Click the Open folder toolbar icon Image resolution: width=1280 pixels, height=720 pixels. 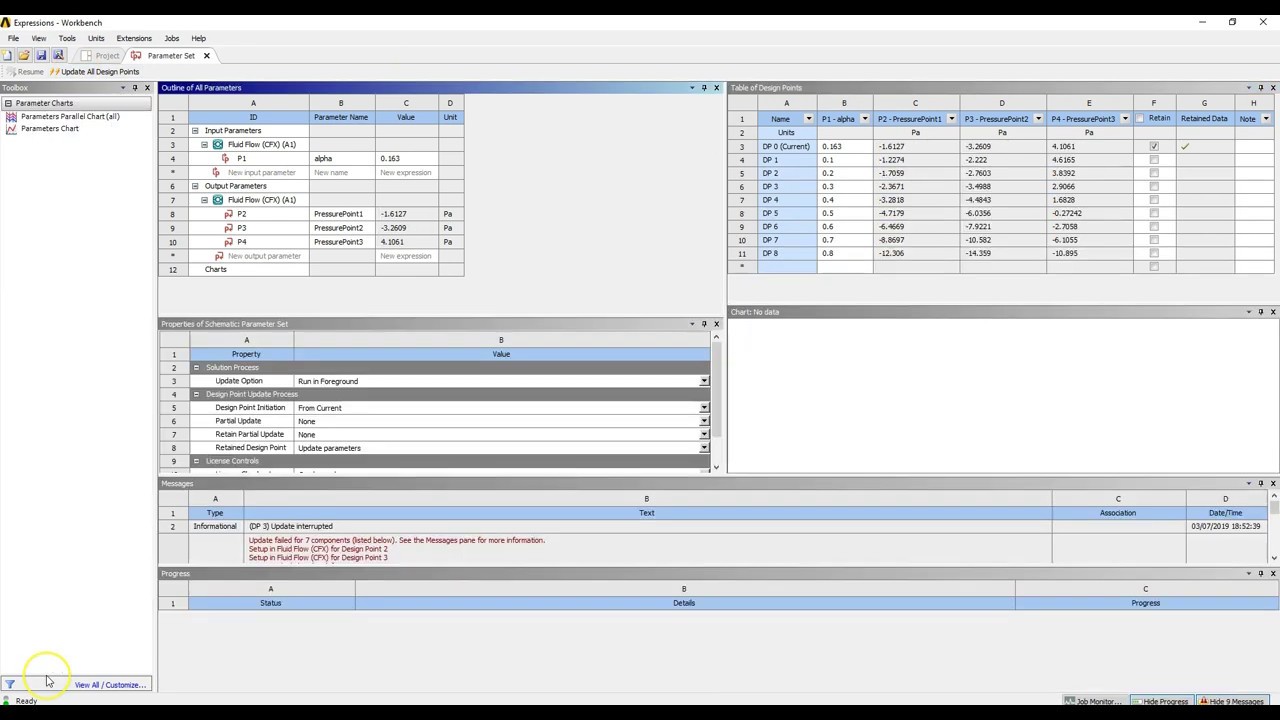24,56
